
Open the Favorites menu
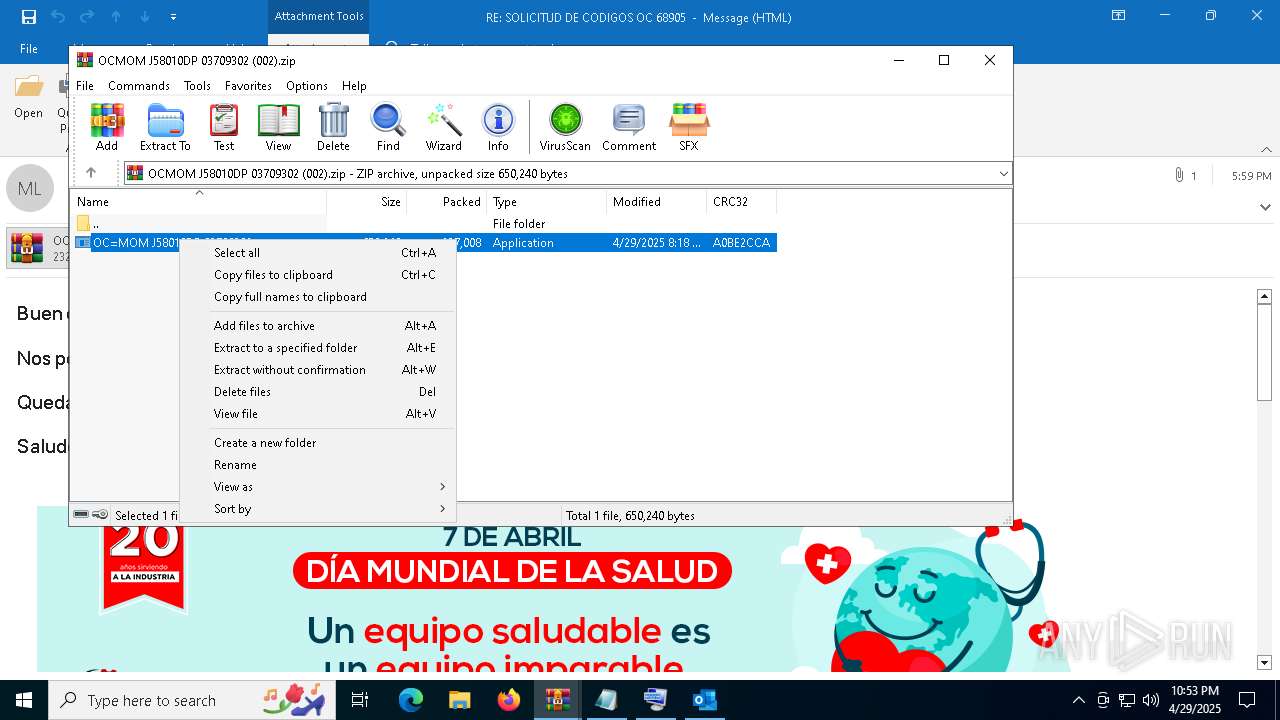(x=248, y=86)
